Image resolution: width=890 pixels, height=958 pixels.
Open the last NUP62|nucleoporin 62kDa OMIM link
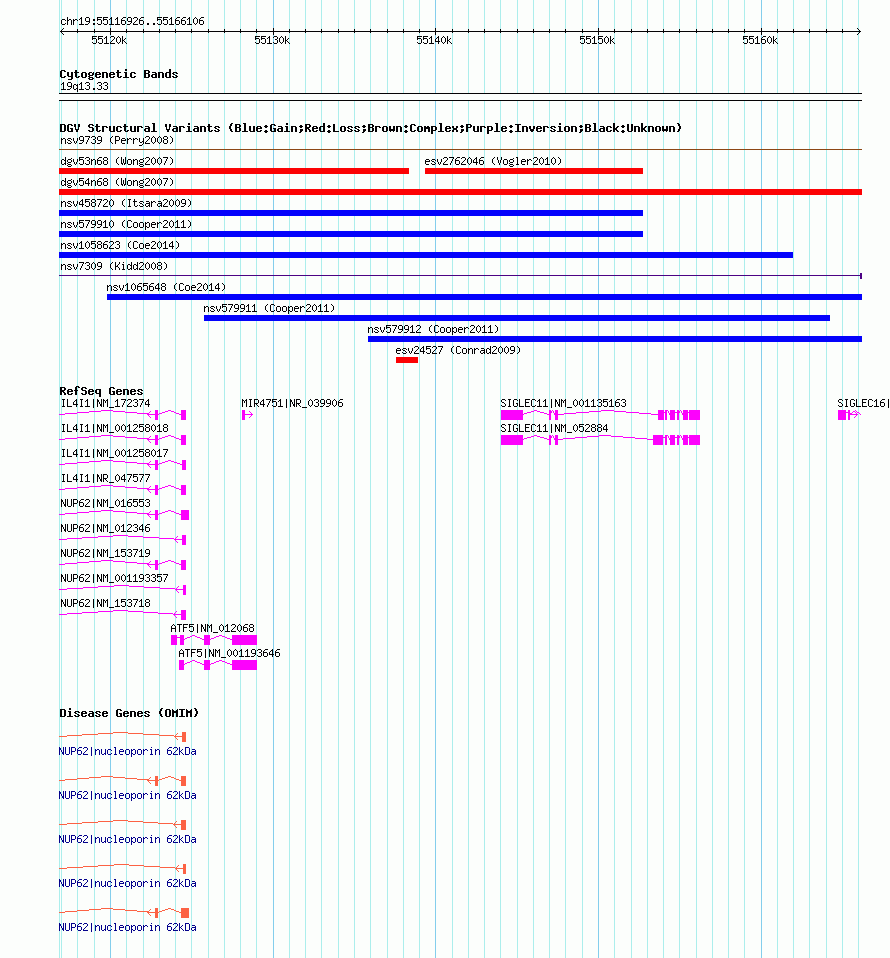pyautogui.click(x=127, y=927)
